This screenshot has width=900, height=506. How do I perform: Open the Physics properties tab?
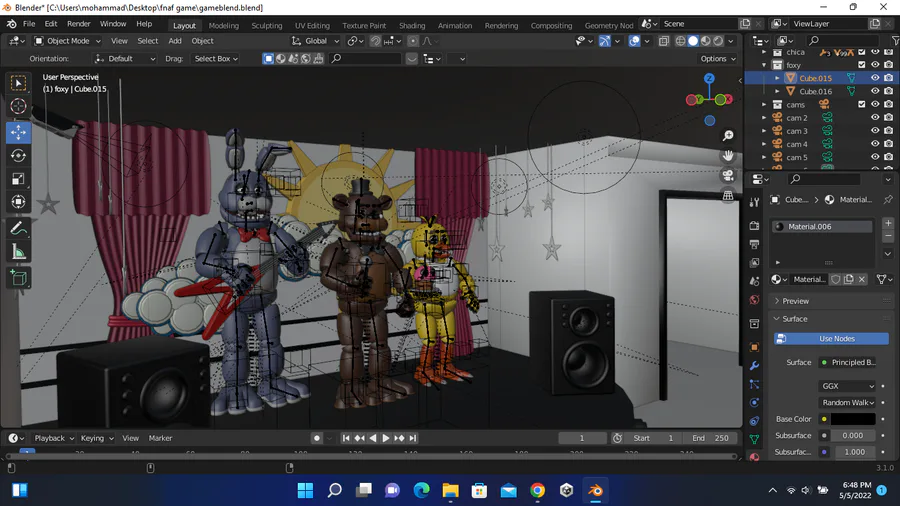pos(754,402)
